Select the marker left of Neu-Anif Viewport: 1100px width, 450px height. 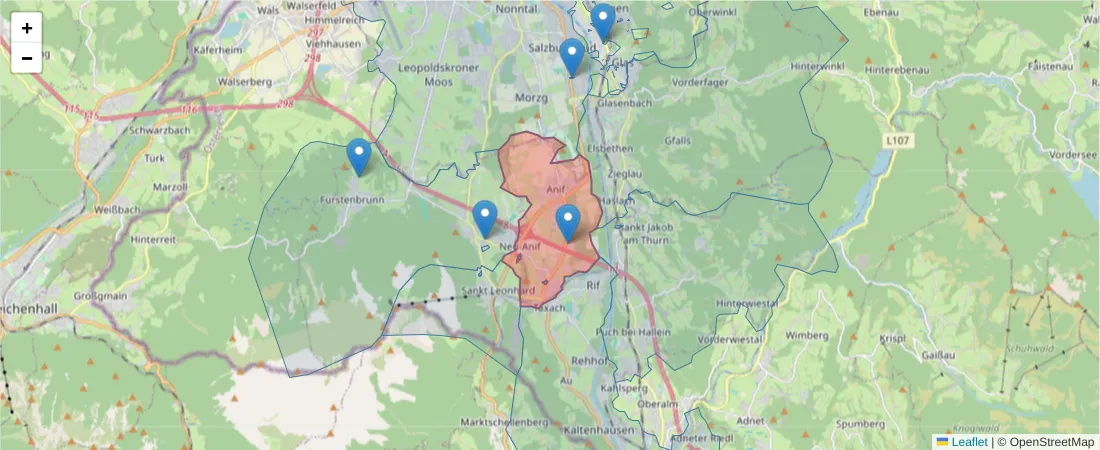485,219
